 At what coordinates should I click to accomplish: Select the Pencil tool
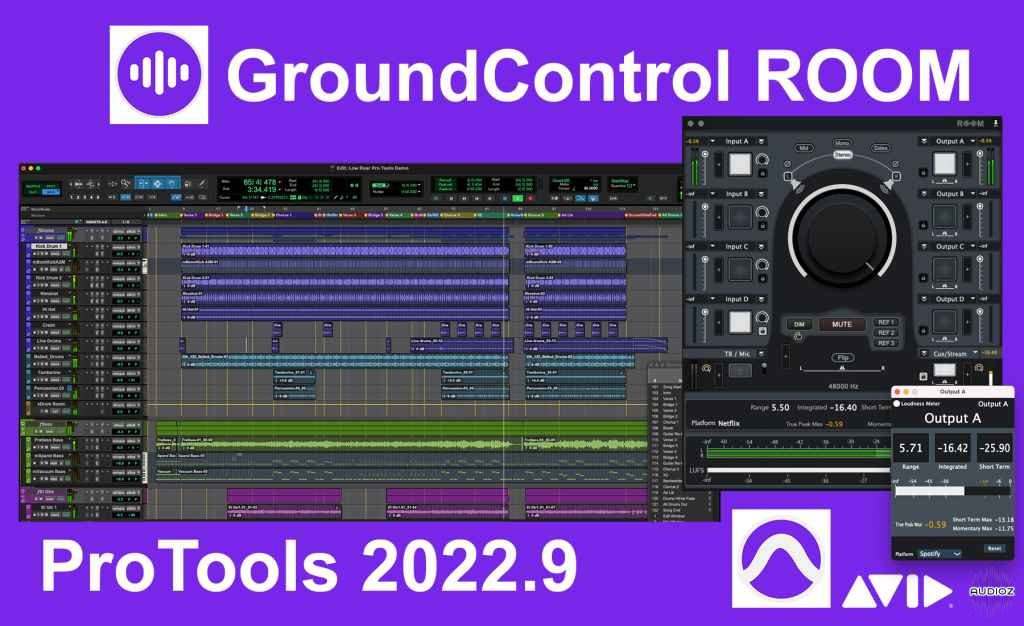pos(204,183)
